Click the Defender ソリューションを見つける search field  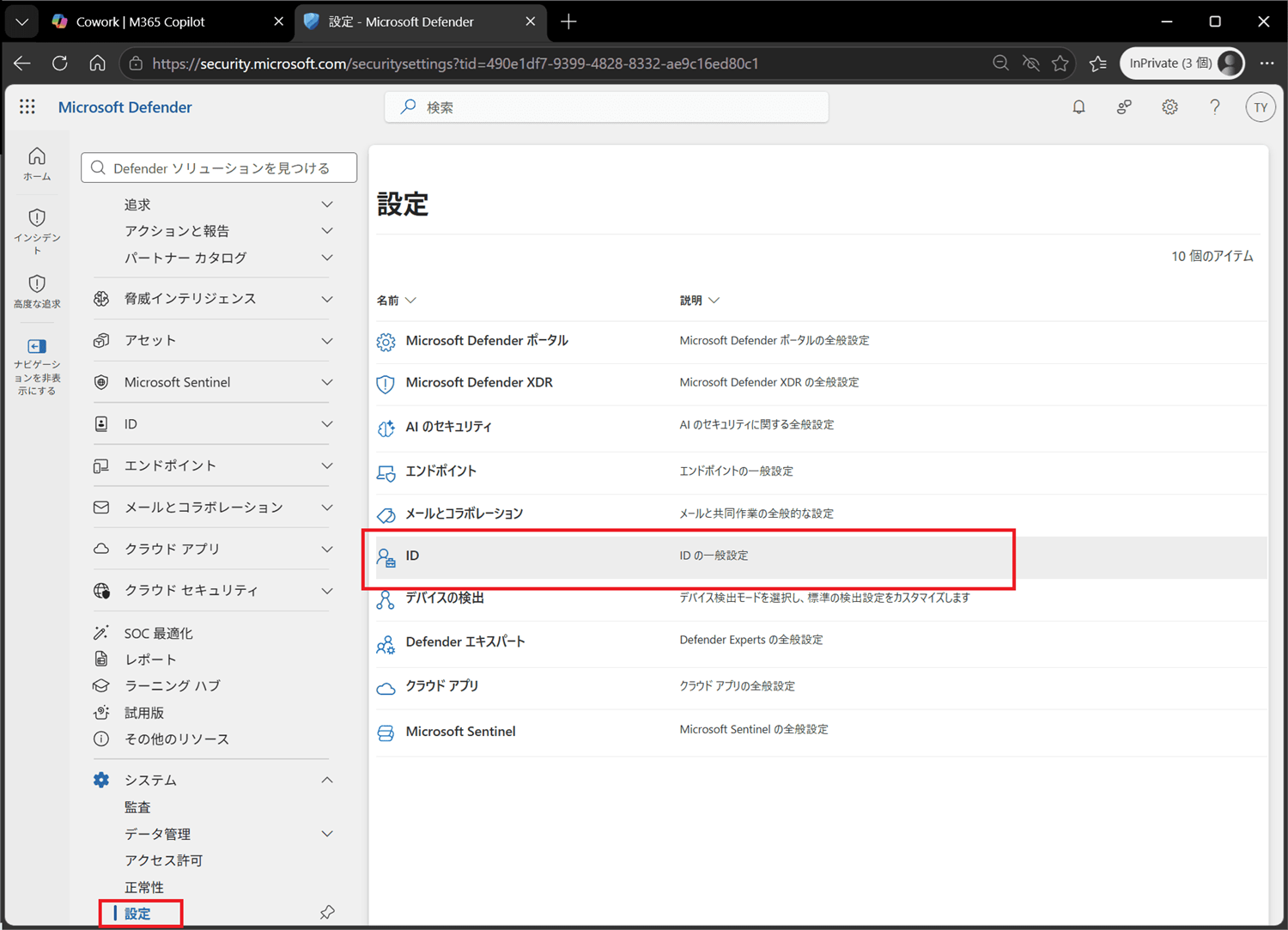click(x=219, y=168)
